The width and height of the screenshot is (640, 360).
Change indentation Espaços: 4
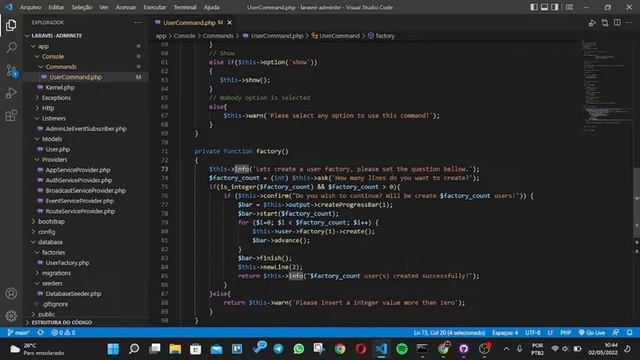(x=505, y=333)
